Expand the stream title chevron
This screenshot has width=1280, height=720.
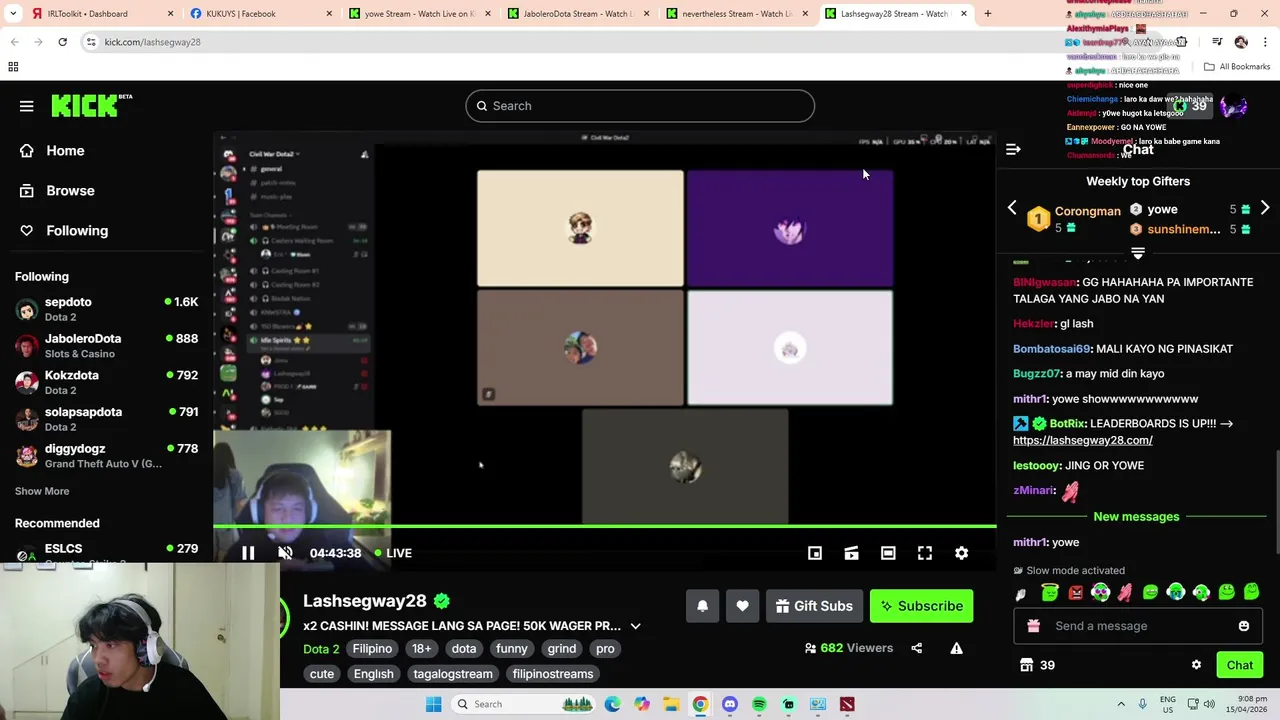(x=635, y=626)
